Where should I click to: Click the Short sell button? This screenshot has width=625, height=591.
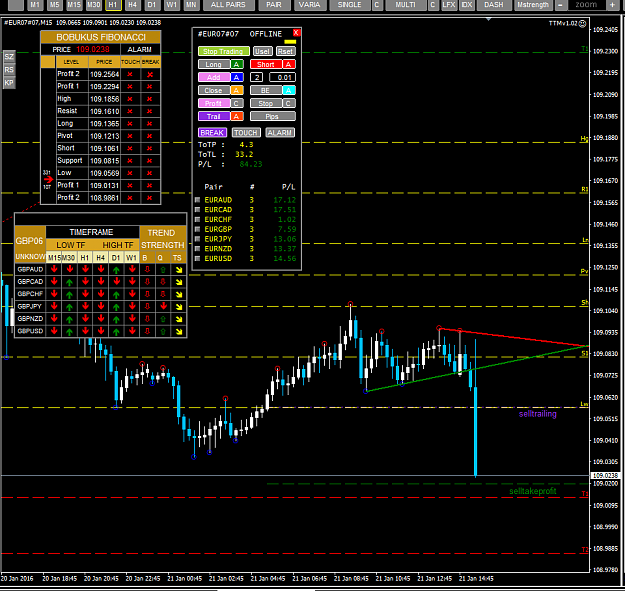266,64
